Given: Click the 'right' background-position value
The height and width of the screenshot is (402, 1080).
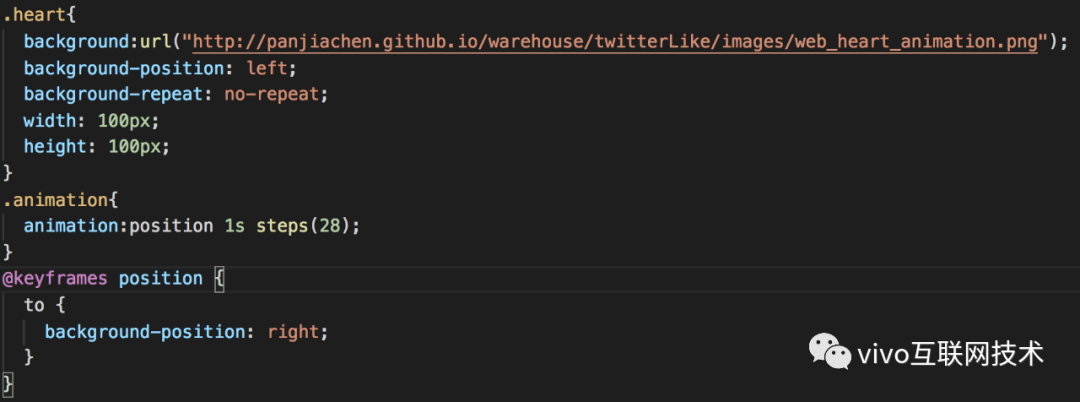Looking at the screenshot, I should pos(296,331).
